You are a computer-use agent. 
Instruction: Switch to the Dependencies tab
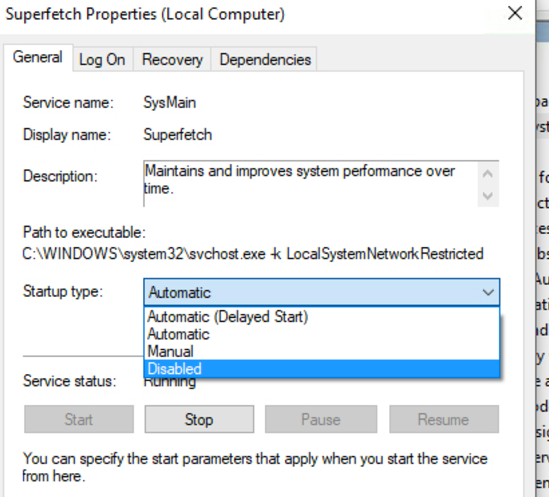(x=265, y=60)
